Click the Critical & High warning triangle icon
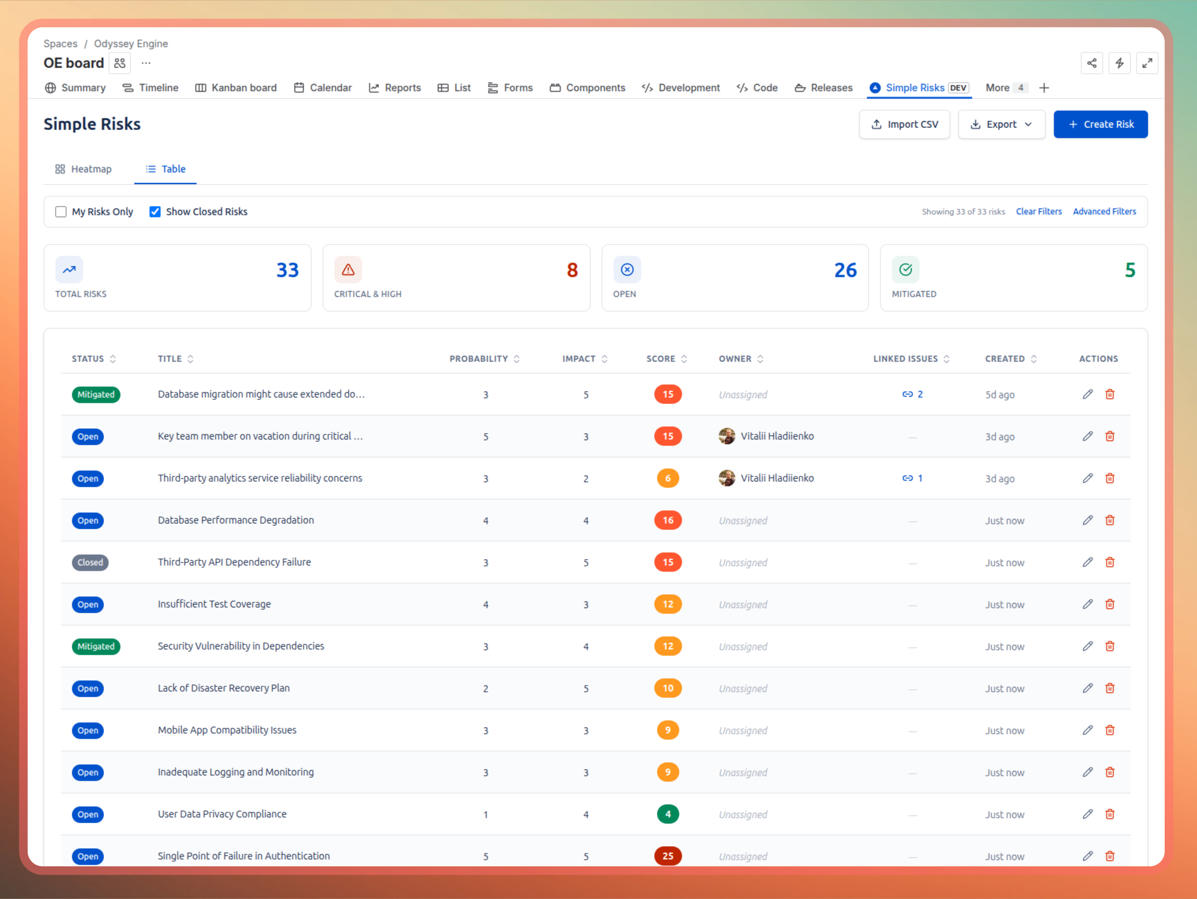This screenshot has width=1197, height=899. pyautogui.click(x=348, y=269)
